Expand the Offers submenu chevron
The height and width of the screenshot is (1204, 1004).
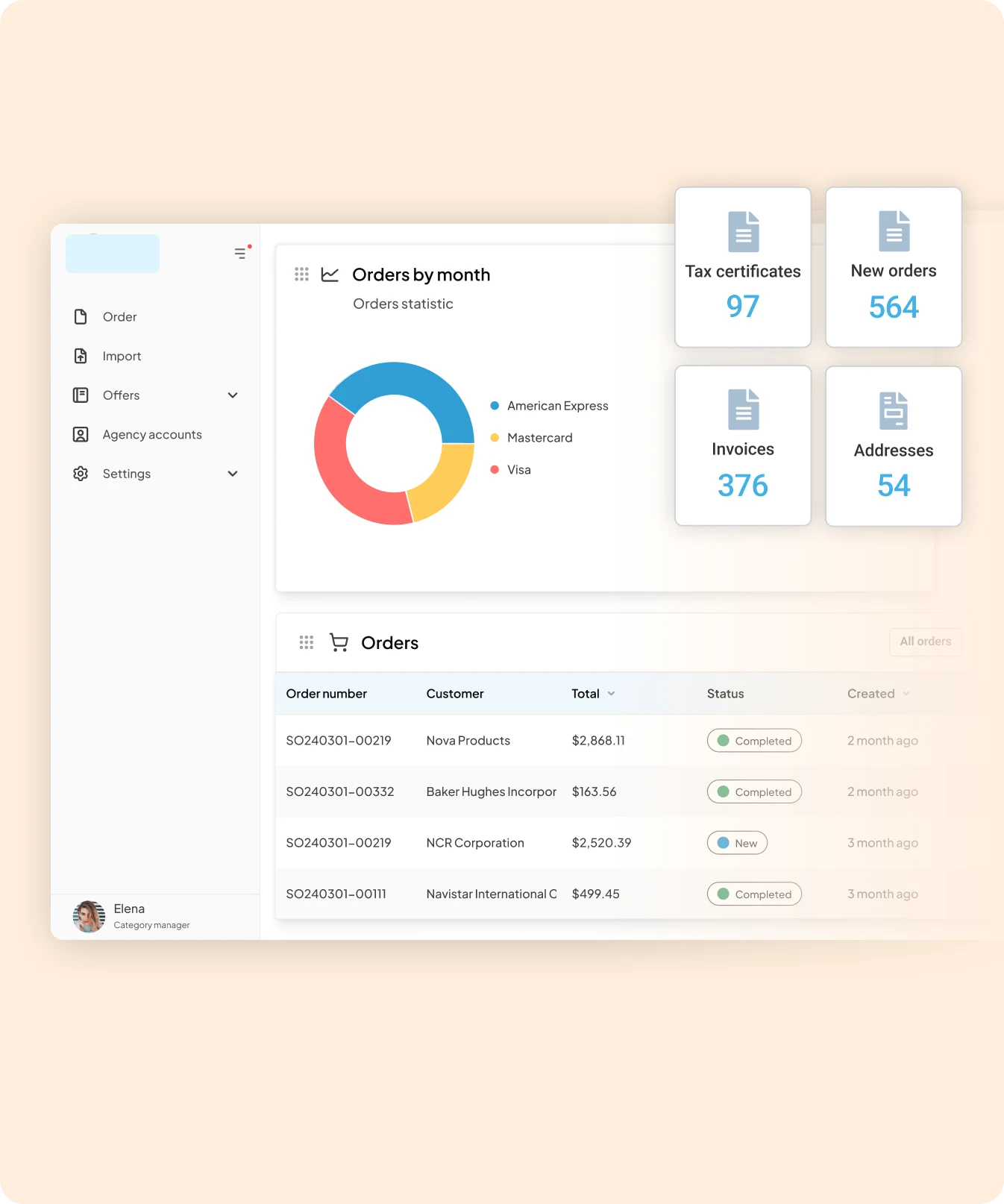[233, 395]
